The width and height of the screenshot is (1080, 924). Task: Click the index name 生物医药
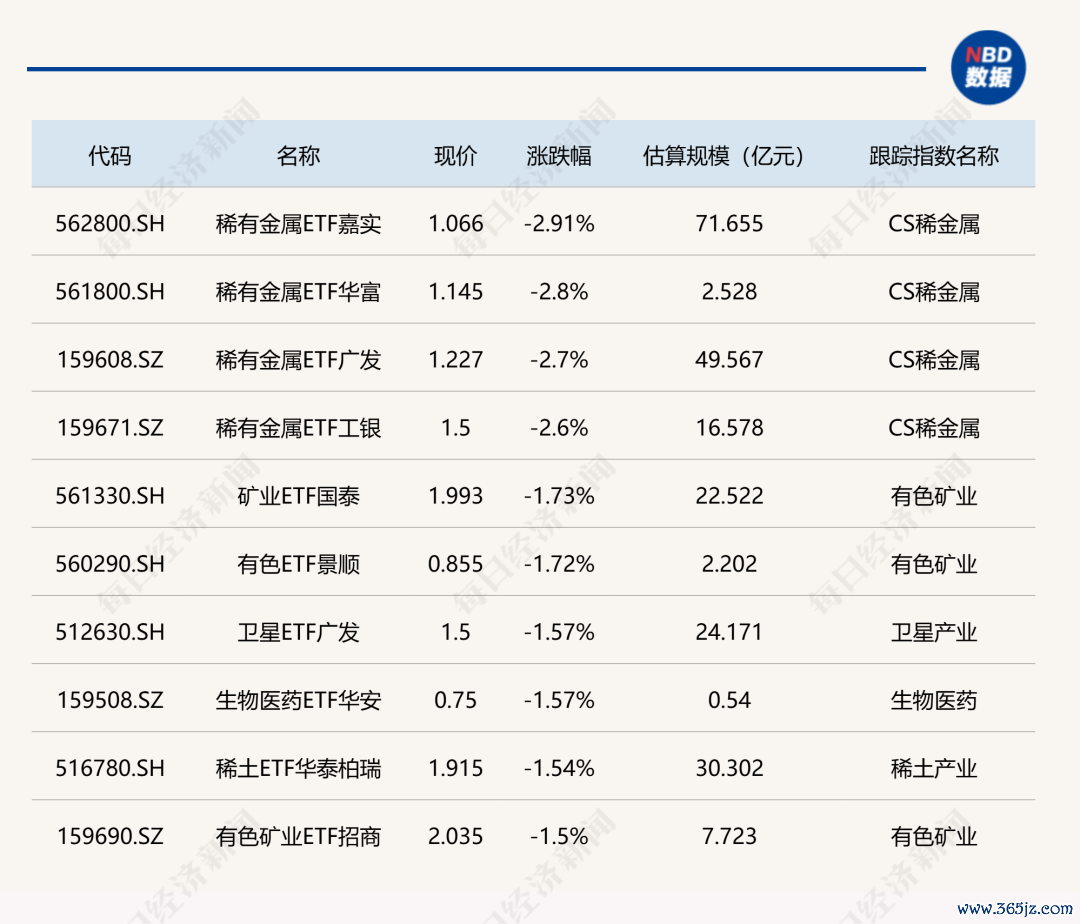click(933, 701)
